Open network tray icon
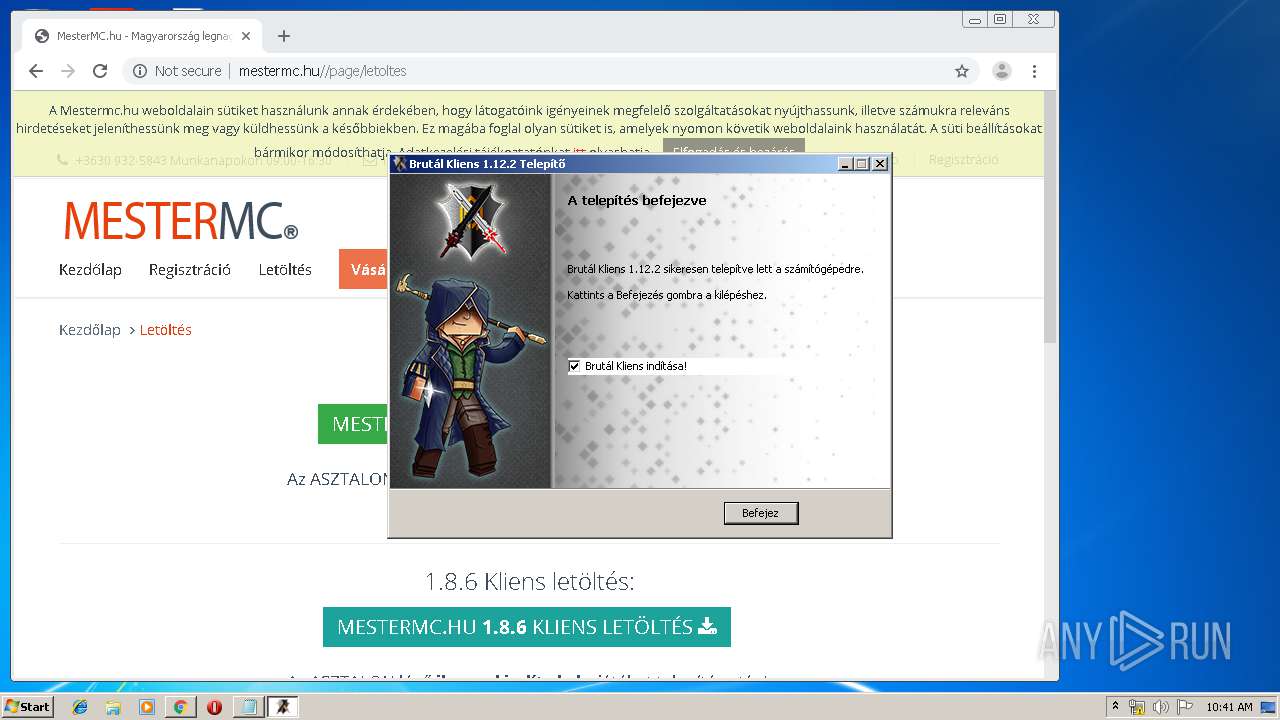The width and height of the screenshot is (1280, 720). coord(1137,707)
